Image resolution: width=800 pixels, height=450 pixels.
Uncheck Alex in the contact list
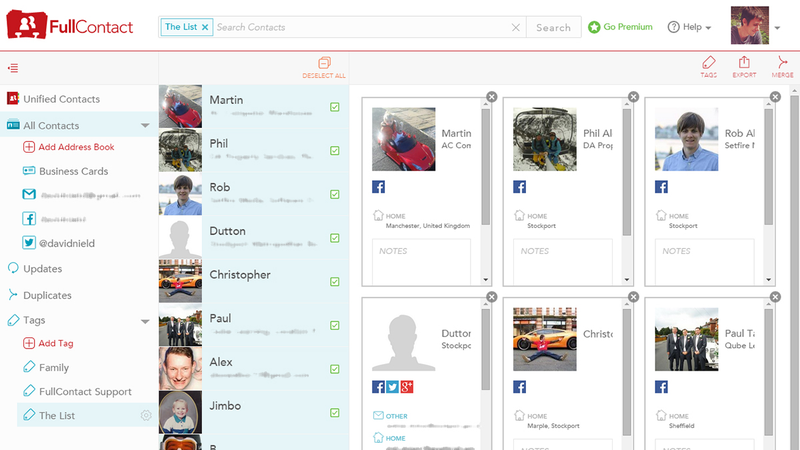[335, 369]
